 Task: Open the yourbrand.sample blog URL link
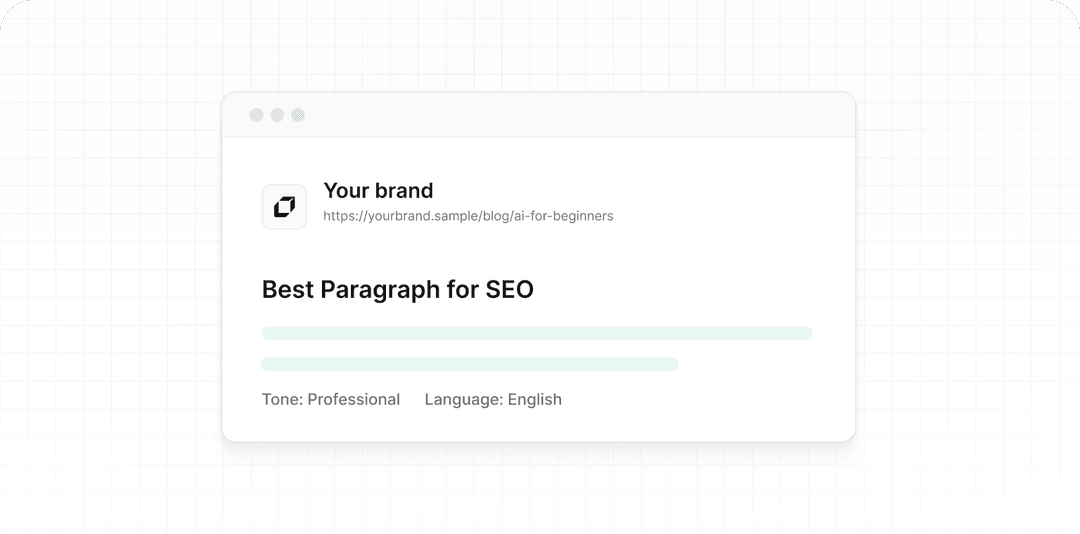pyautogui.click(x=468, y=216)
